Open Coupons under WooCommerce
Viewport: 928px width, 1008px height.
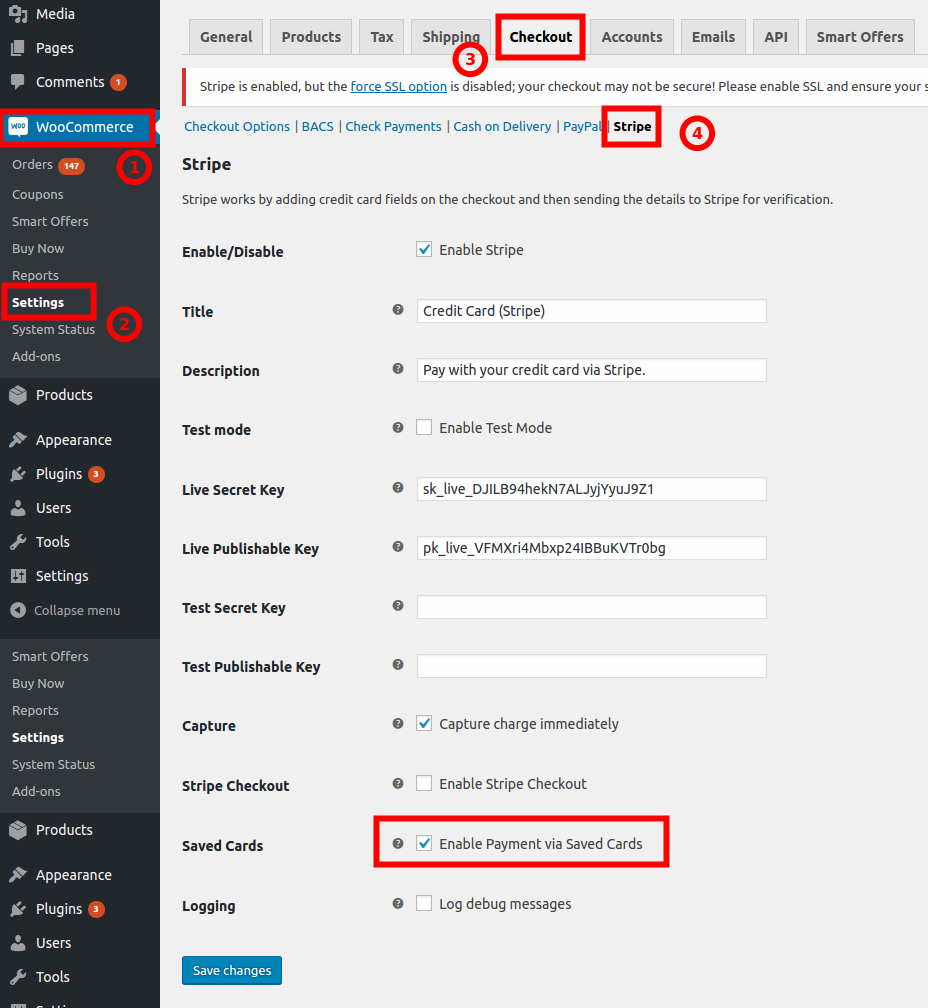(x=38, y=194)
